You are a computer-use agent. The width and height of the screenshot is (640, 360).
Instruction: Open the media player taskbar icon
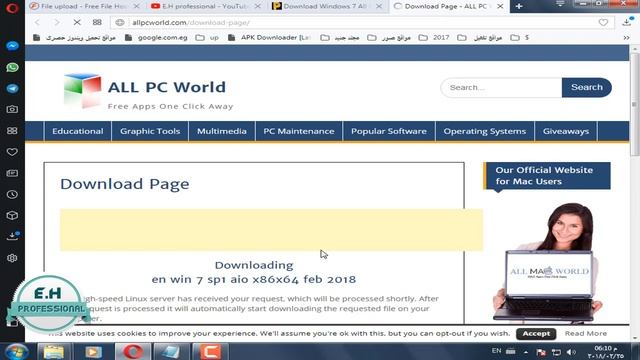click(x=93, y=351)
